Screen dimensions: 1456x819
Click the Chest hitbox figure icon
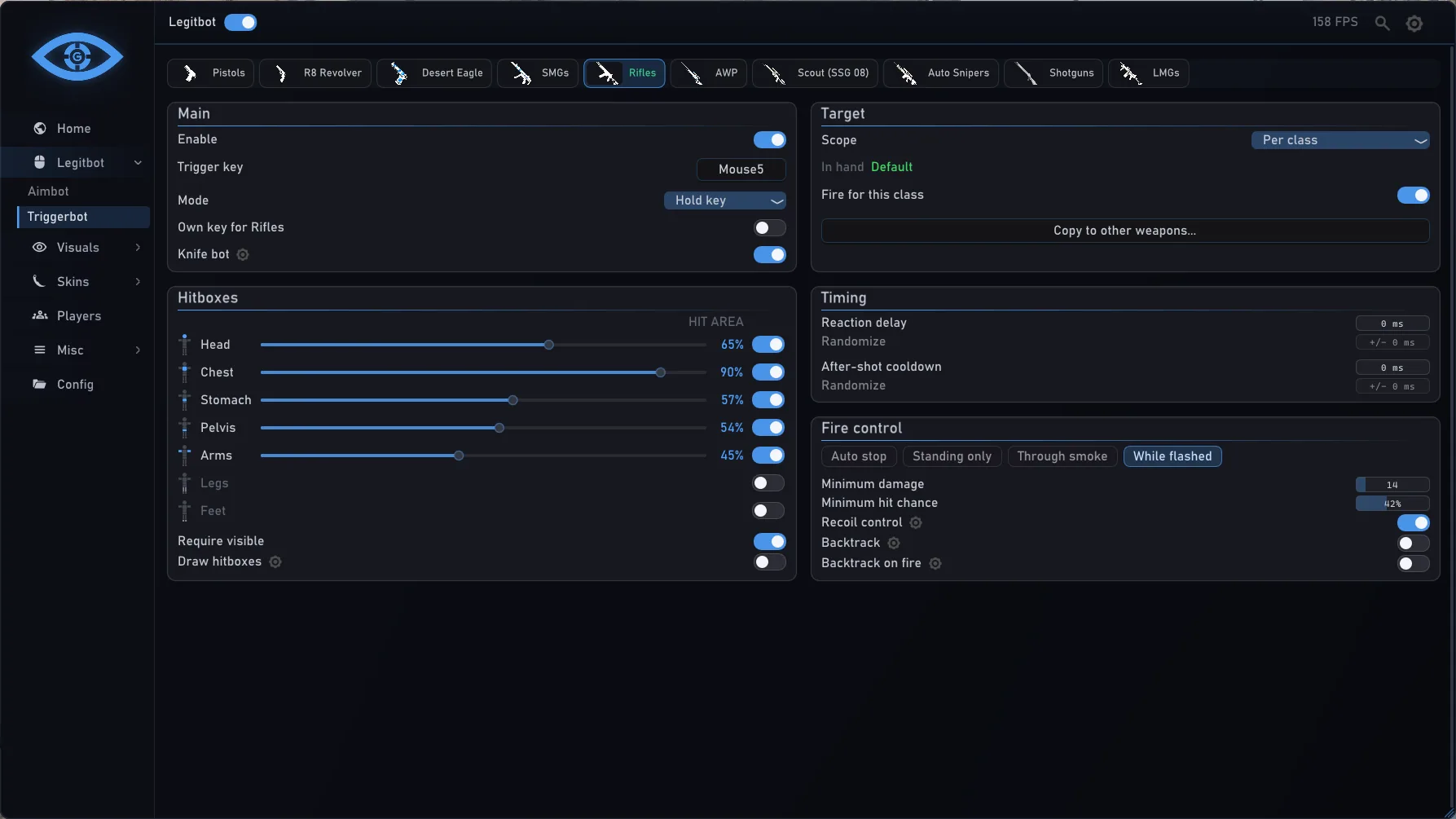coord(185,372)
